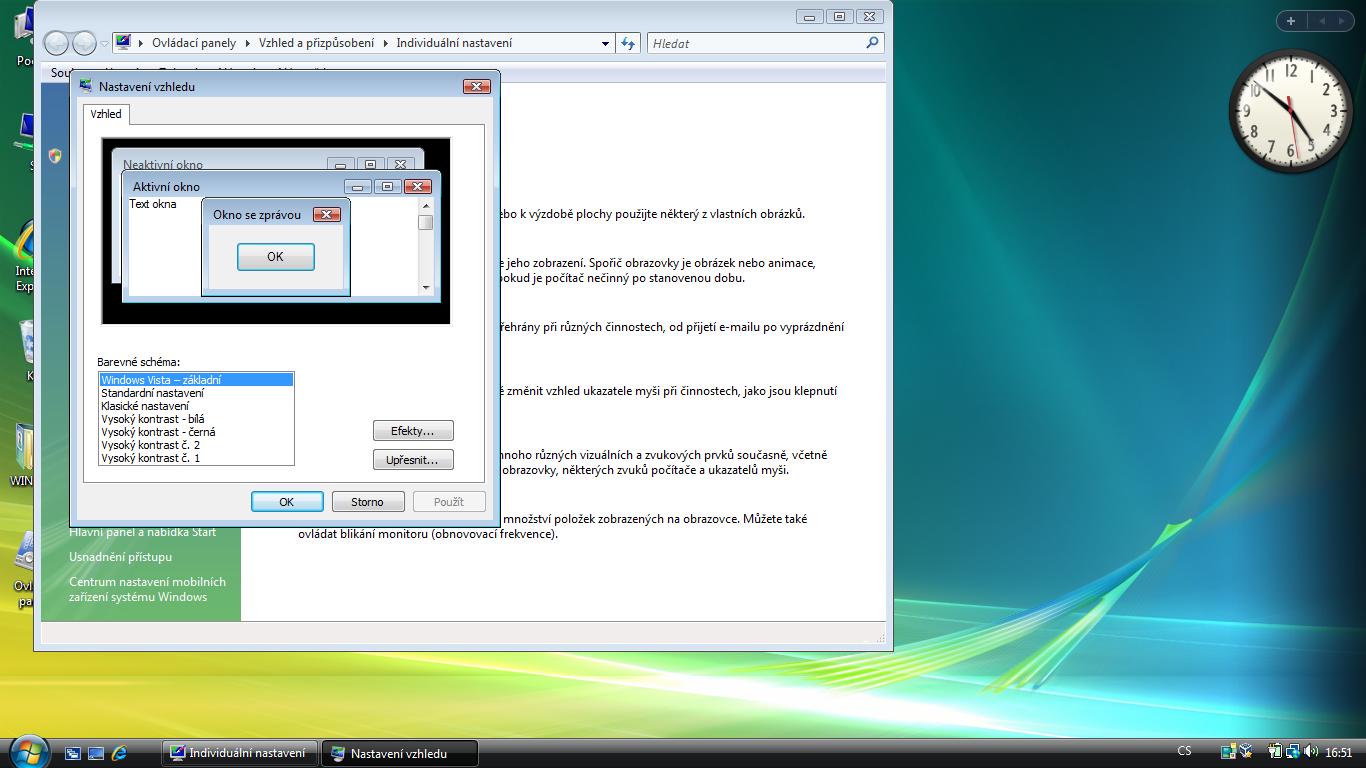Click Nastavení vzhledu taskbar button
The image size is (1366, 768).
pos(400,753)
